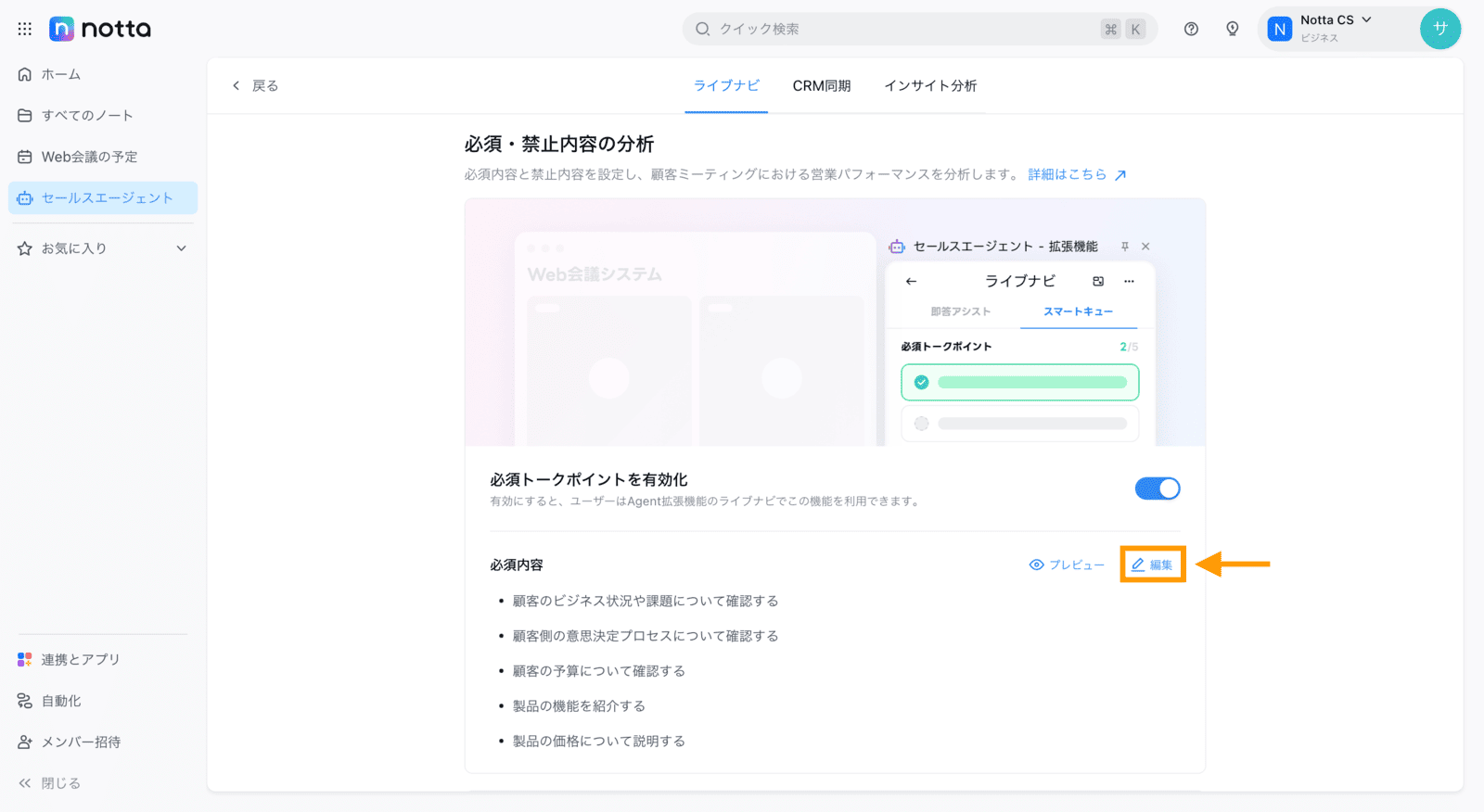Click the close X in preview panel

(1145, 247)
